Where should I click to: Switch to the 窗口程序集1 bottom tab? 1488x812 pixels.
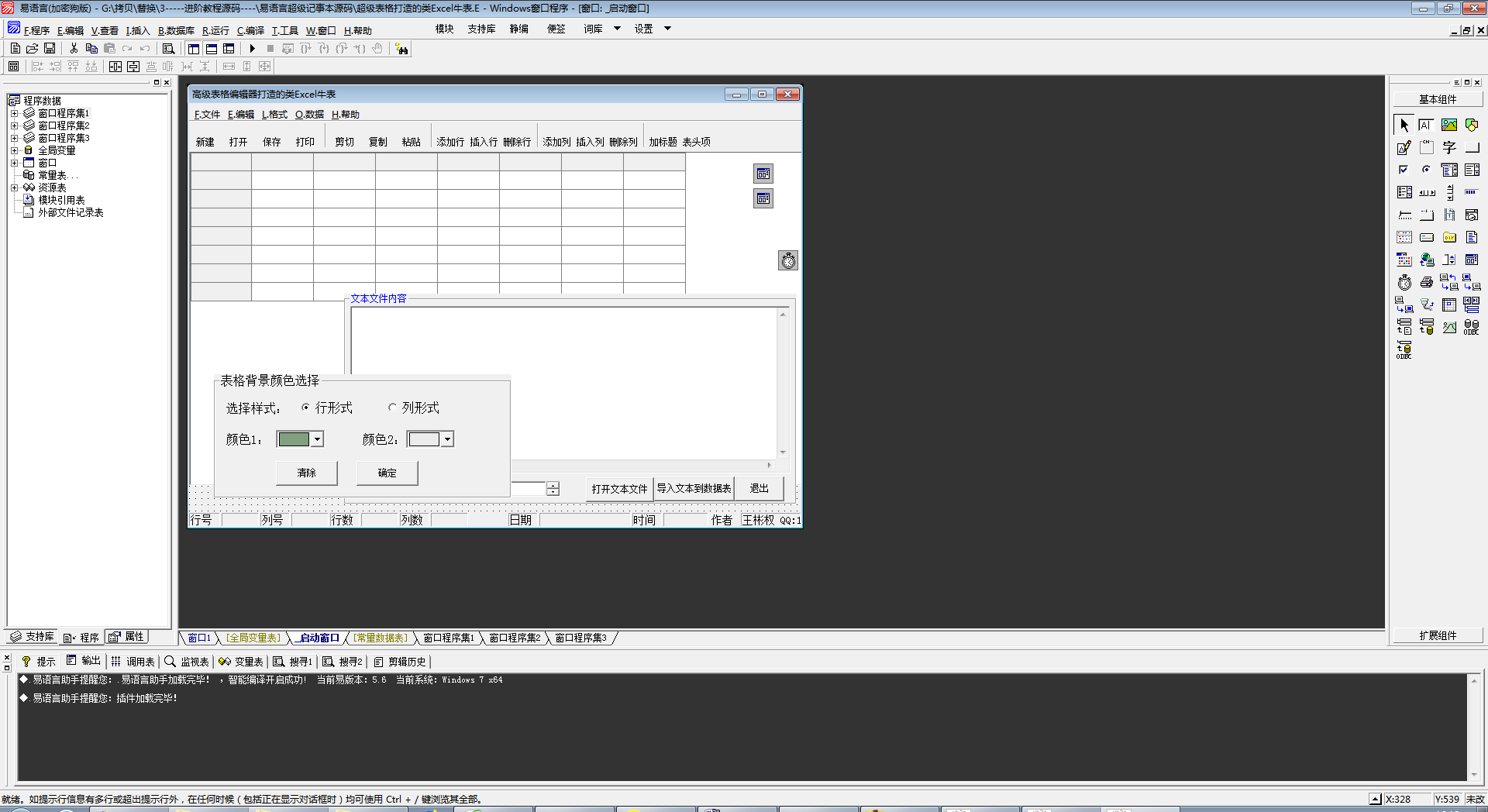click(x=448, y=638)
